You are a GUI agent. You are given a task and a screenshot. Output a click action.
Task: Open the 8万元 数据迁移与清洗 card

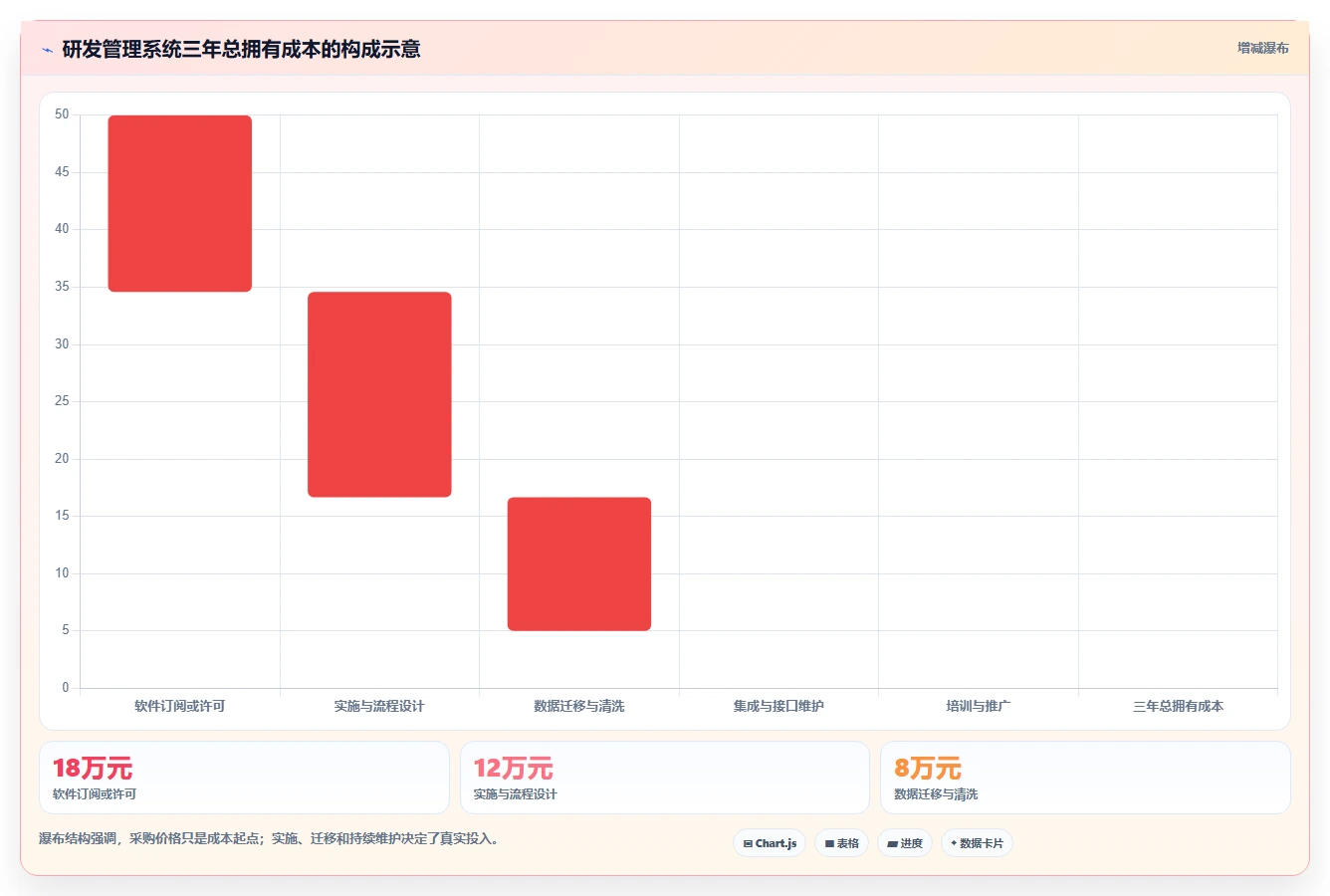point(1085,778)
